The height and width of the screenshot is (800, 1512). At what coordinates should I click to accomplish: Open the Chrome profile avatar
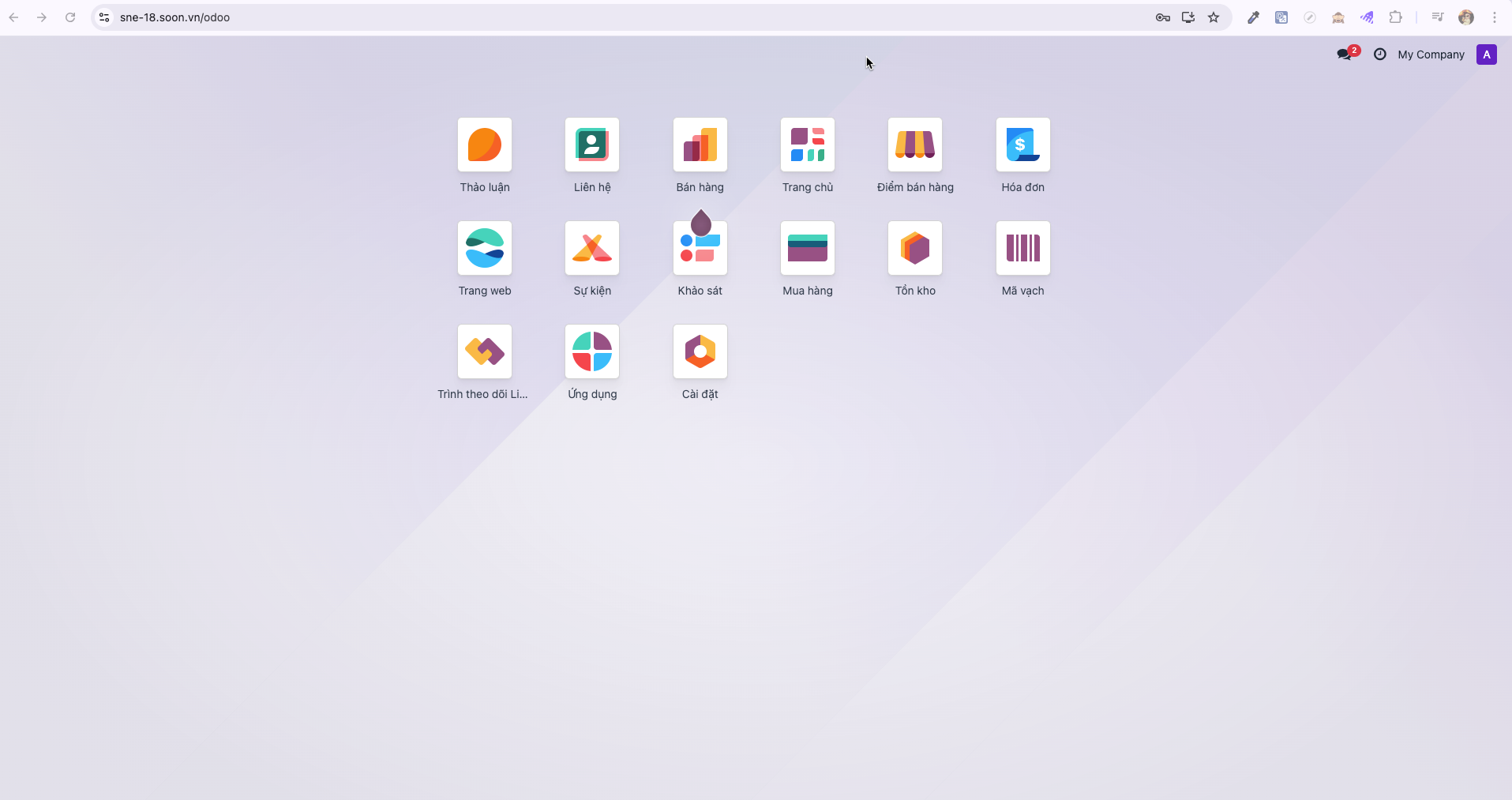tap(1466, 17)
